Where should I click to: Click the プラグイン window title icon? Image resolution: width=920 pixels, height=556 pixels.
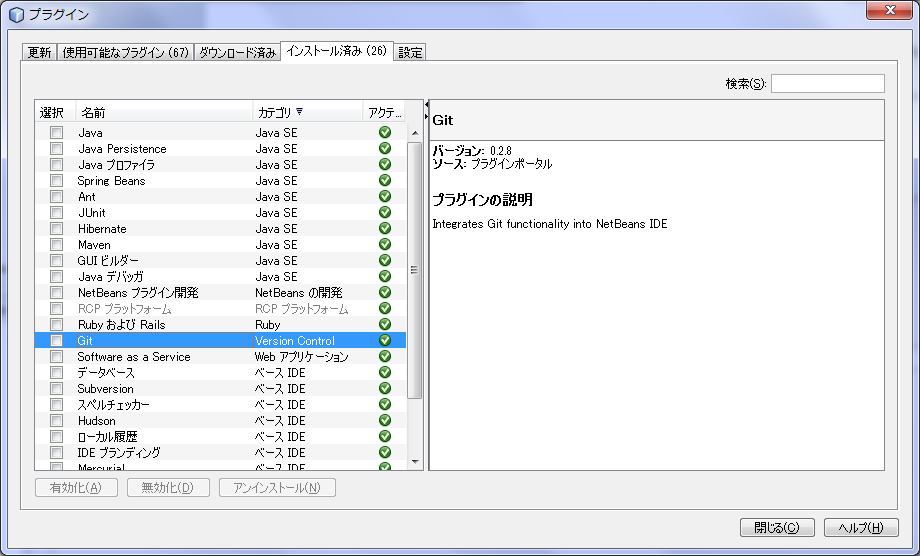coord(16,14)
